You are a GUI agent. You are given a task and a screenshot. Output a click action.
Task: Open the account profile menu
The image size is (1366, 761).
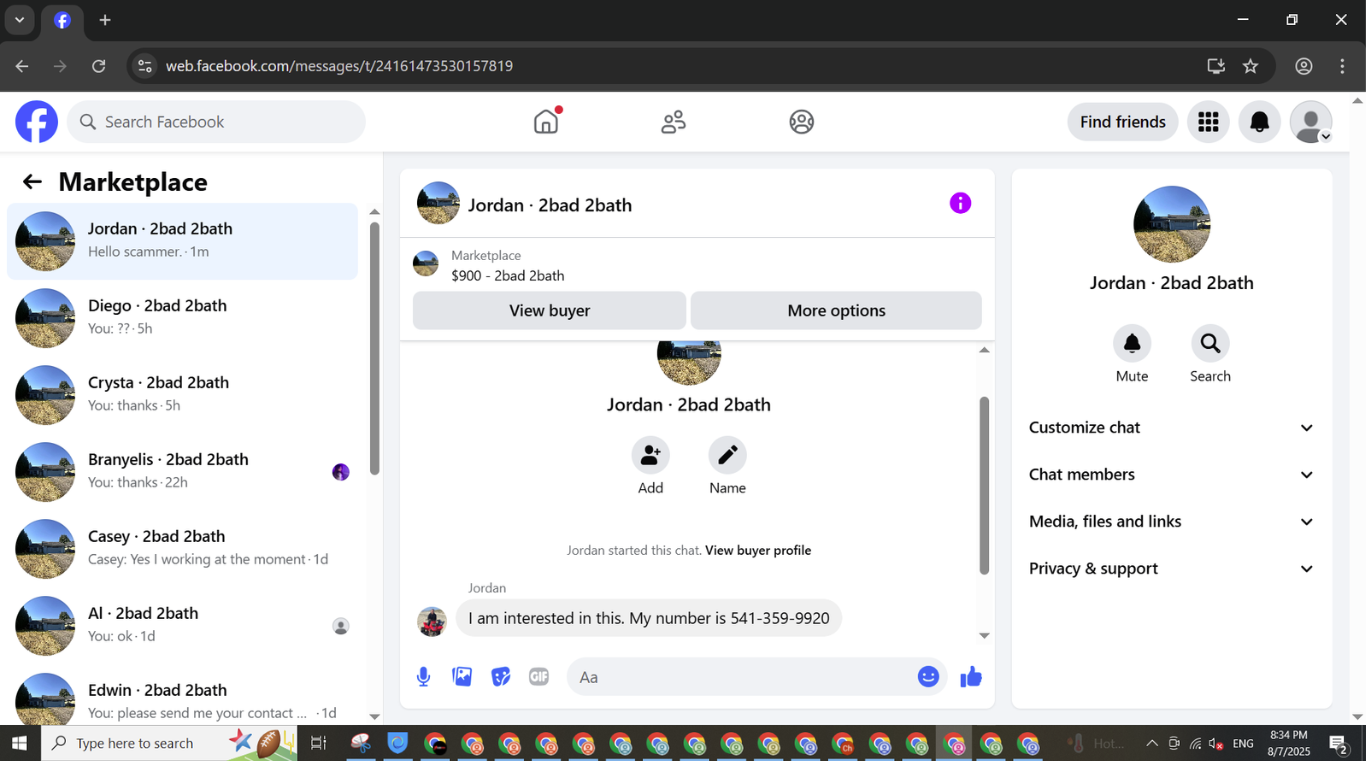click(x=1311, y=122)
